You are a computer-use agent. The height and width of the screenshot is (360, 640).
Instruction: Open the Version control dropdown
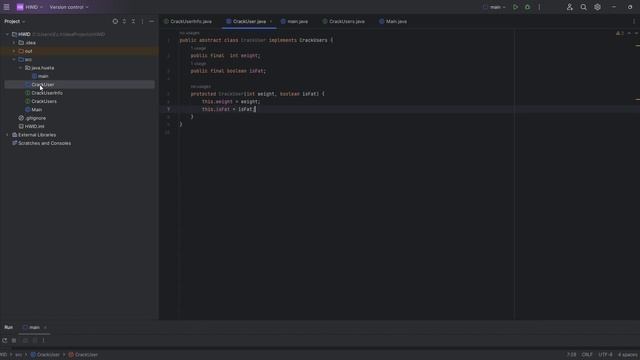point(69,7)
